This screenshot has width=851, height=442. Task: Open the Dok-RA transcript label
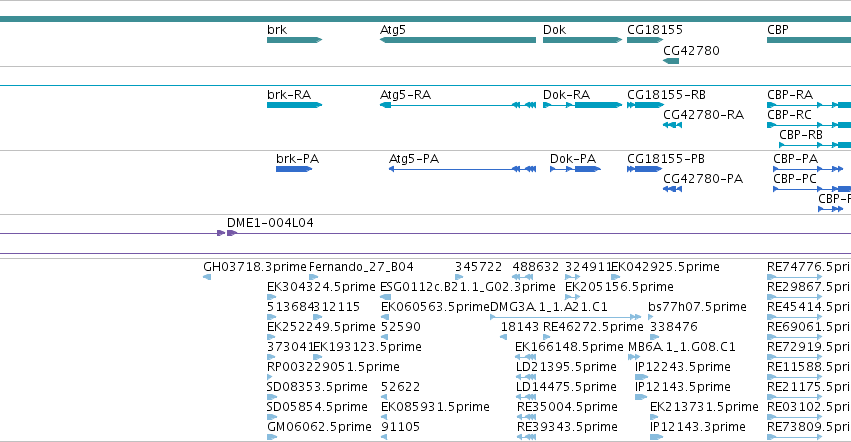(x=566, y=94)
